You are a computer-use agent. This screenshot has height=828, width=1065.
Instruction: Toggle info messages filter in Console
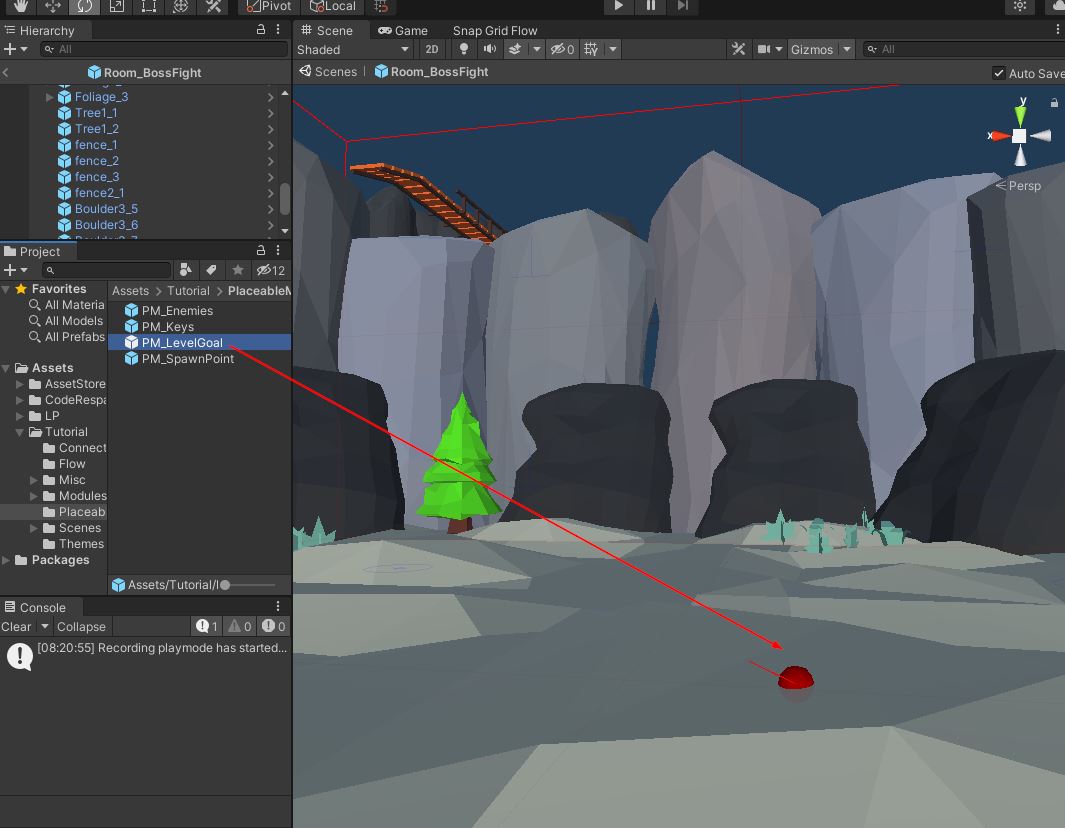pyautogui.click(x=206, y=627)
